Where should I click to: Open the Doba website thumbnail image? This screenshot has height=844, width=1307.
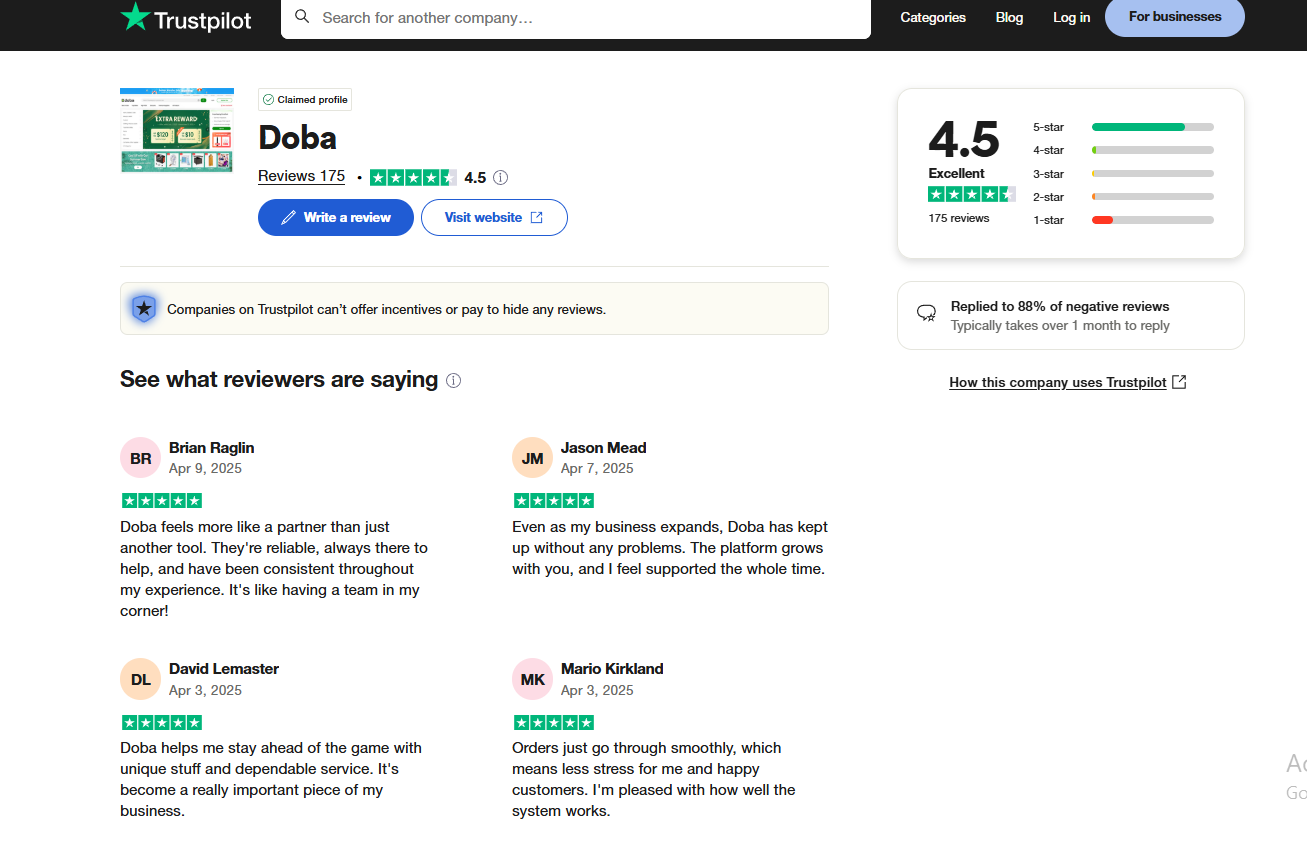pyautogui.click(x=177, y=130)
